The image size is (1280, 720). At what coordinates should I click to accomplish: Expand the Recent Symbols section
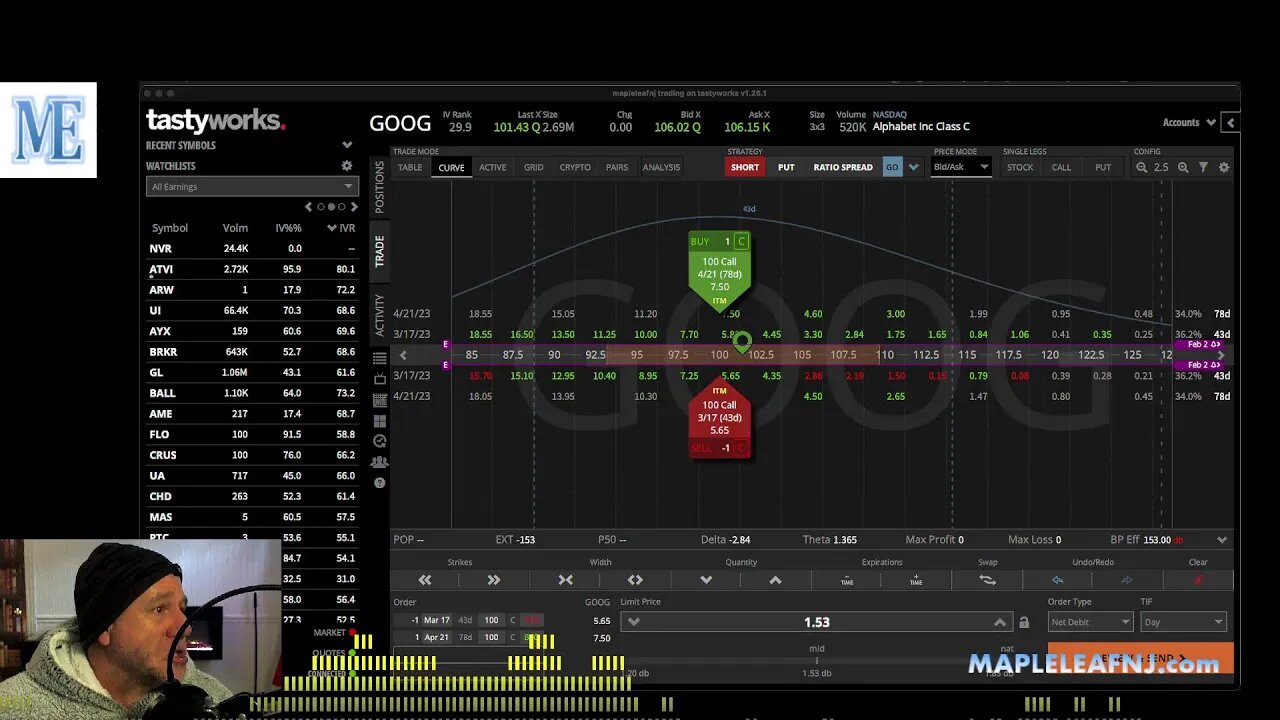pos(347,145)
